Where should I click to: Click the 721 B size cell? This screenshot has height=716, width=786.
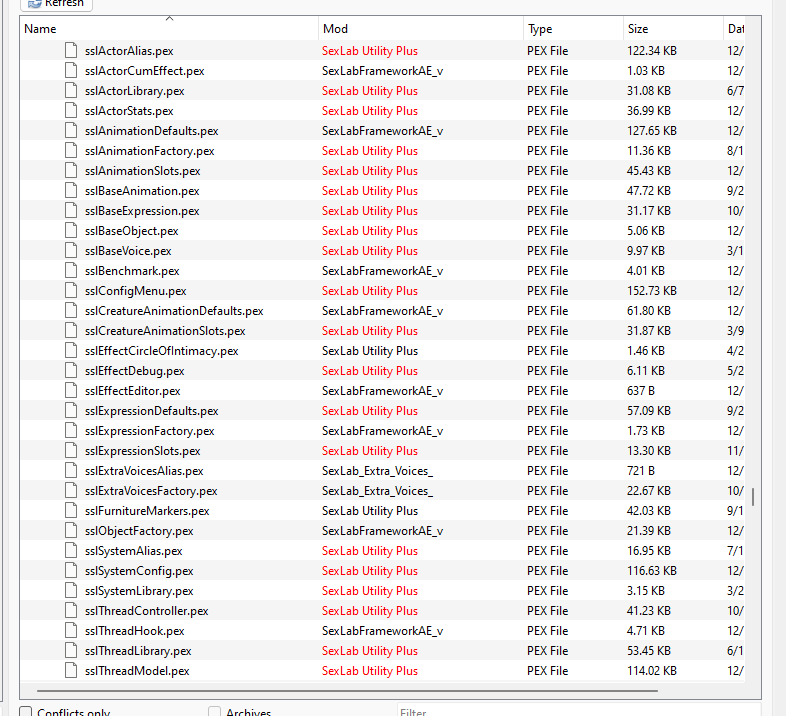pyautogui.click(x=641, y=471)
